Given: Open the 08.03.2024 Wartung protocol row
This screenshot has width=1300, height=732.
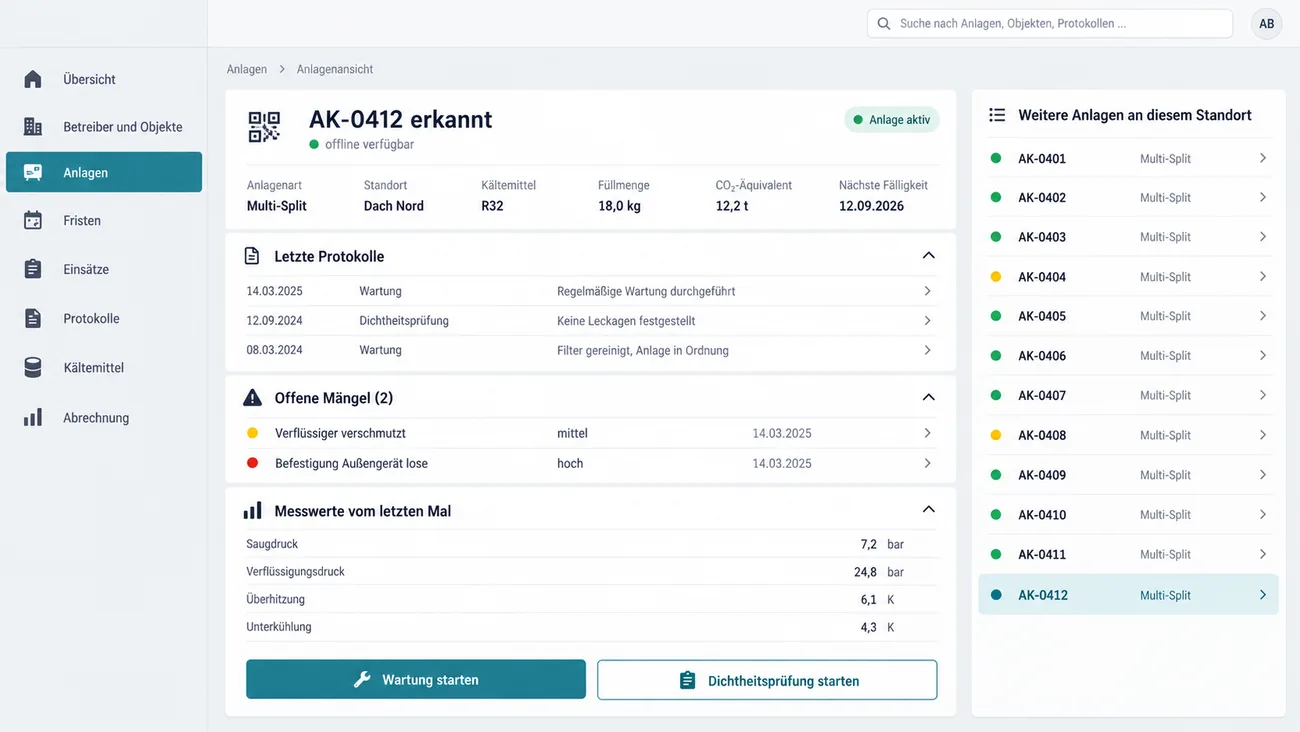Looking at the screenshot, I should (590, 350).
